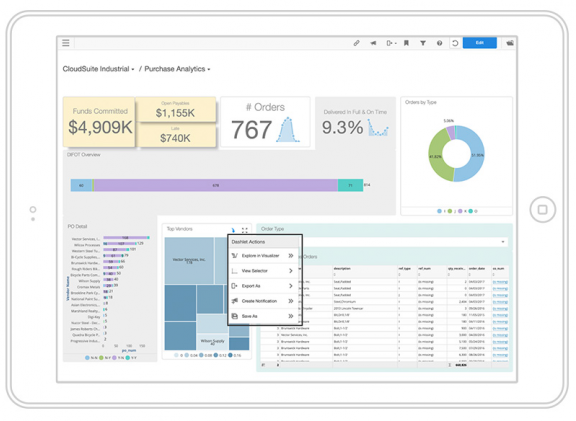Viewport: 576px width, 421px height.
Task: Click the bookmark icon in toolbar
Action: click(x=406, y=43)
